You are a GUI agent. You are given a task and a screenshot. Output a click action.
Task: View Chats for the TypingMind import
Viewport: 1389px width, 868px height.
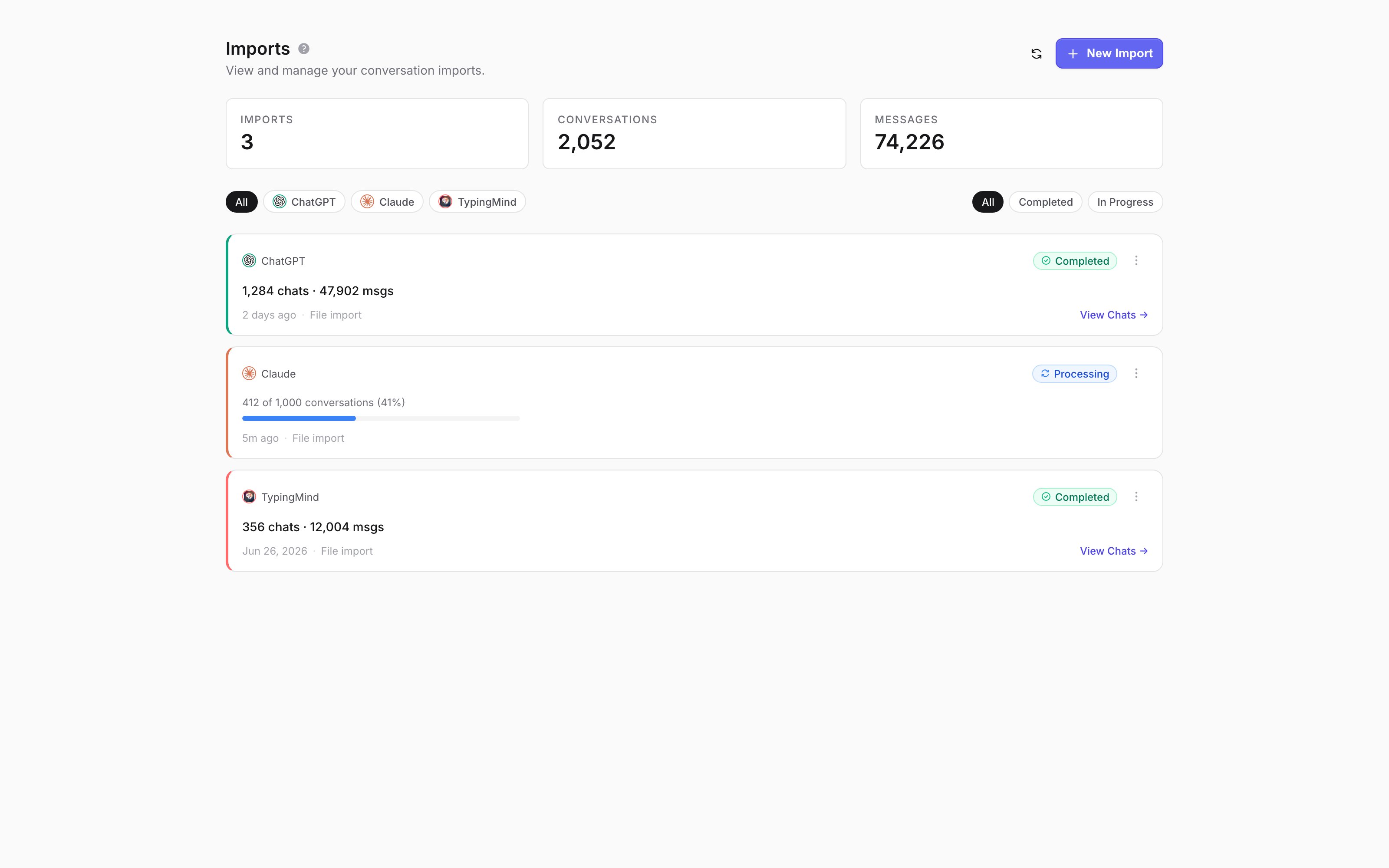[x=1113, y=551]
